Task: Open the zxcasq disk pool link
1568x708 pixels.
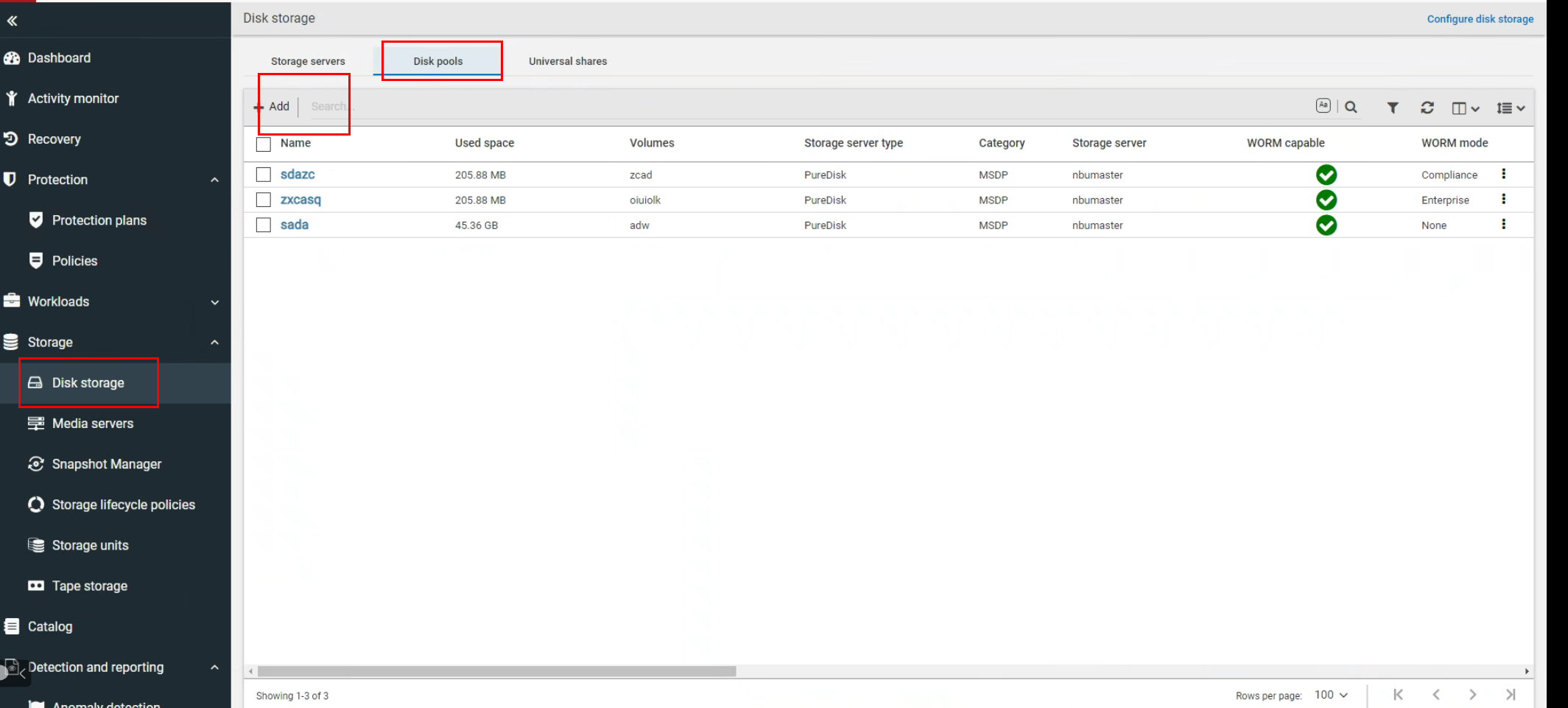Action: coord(300,200)
